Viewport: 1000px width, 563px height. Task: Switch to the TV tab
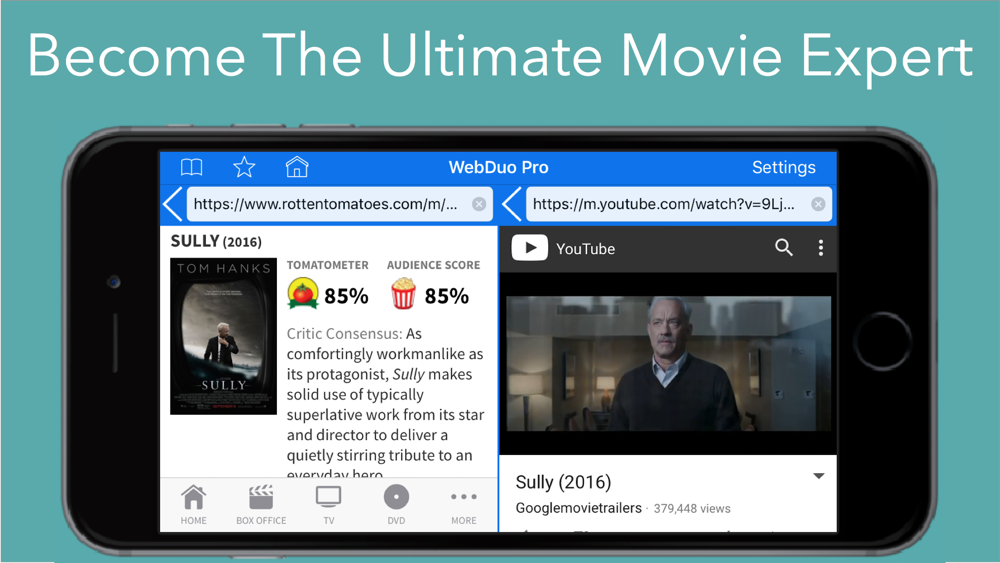[328, 505]
